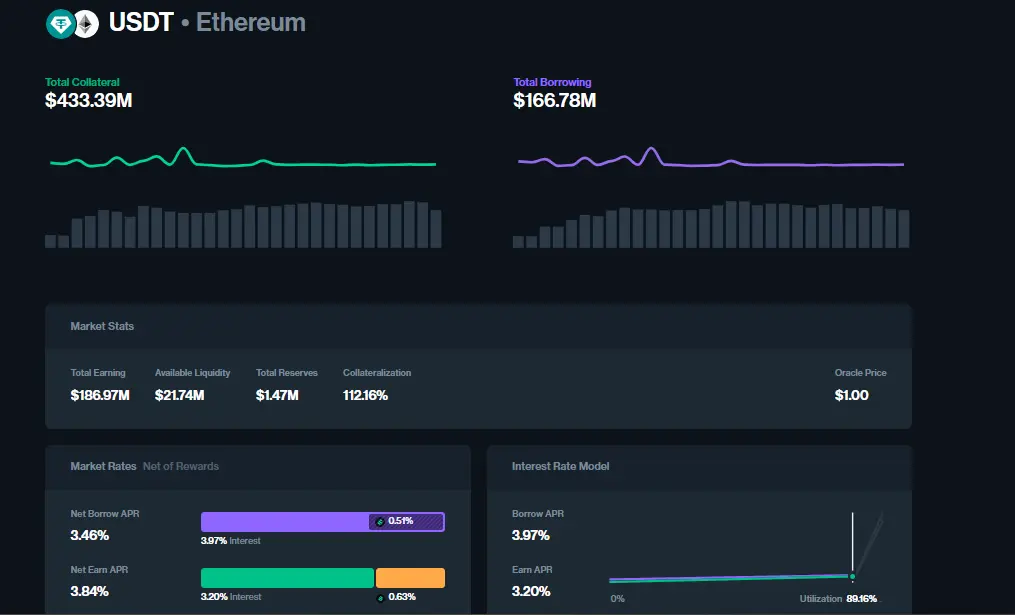
Task: Click the Ethereum network logo icon
Action: pos(86,25)
